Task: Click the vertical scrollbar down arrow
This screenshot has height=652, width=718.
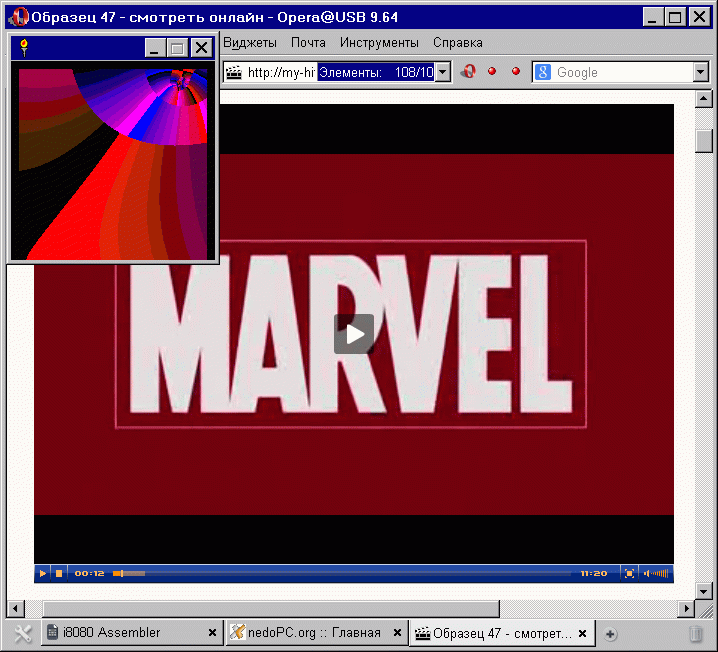Action: pyautogui.click(x=704, y=591)
